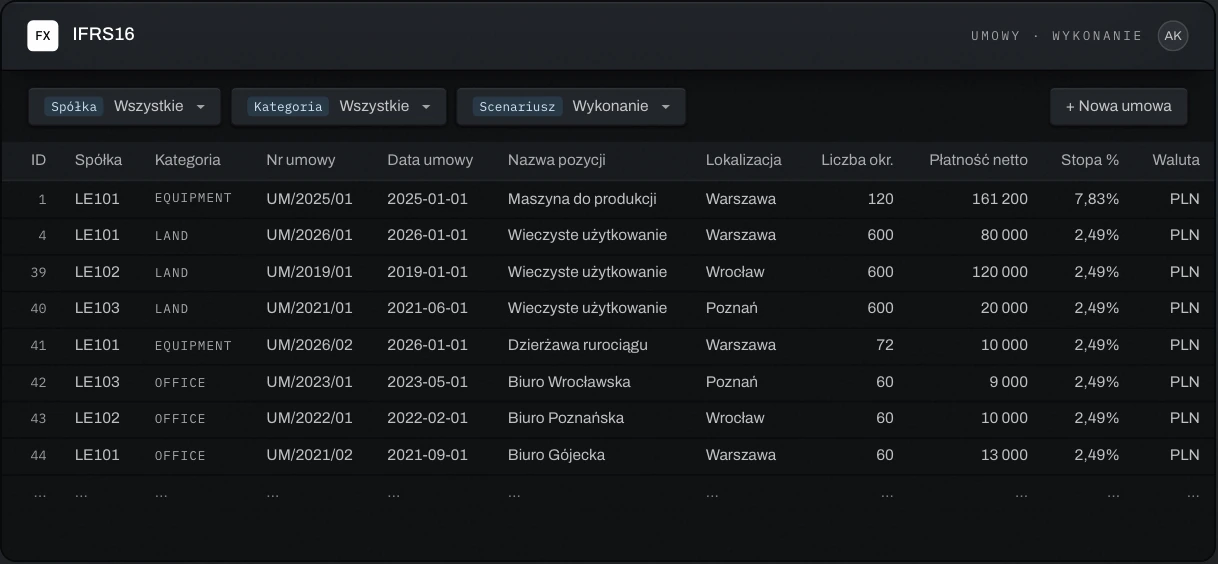Screen dimensions: 1218x564
Task: Click date cell 2021-09-01
Action: (427, 455)
